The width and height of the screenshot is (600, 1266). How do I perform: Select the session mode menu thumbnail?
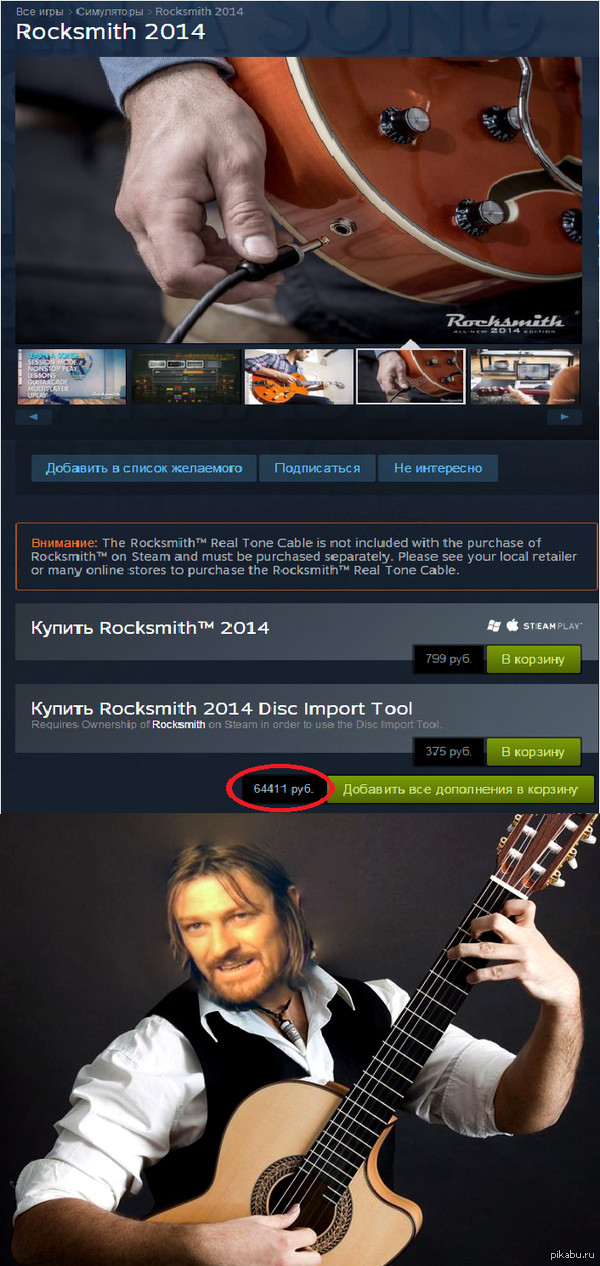pos(72,376)
